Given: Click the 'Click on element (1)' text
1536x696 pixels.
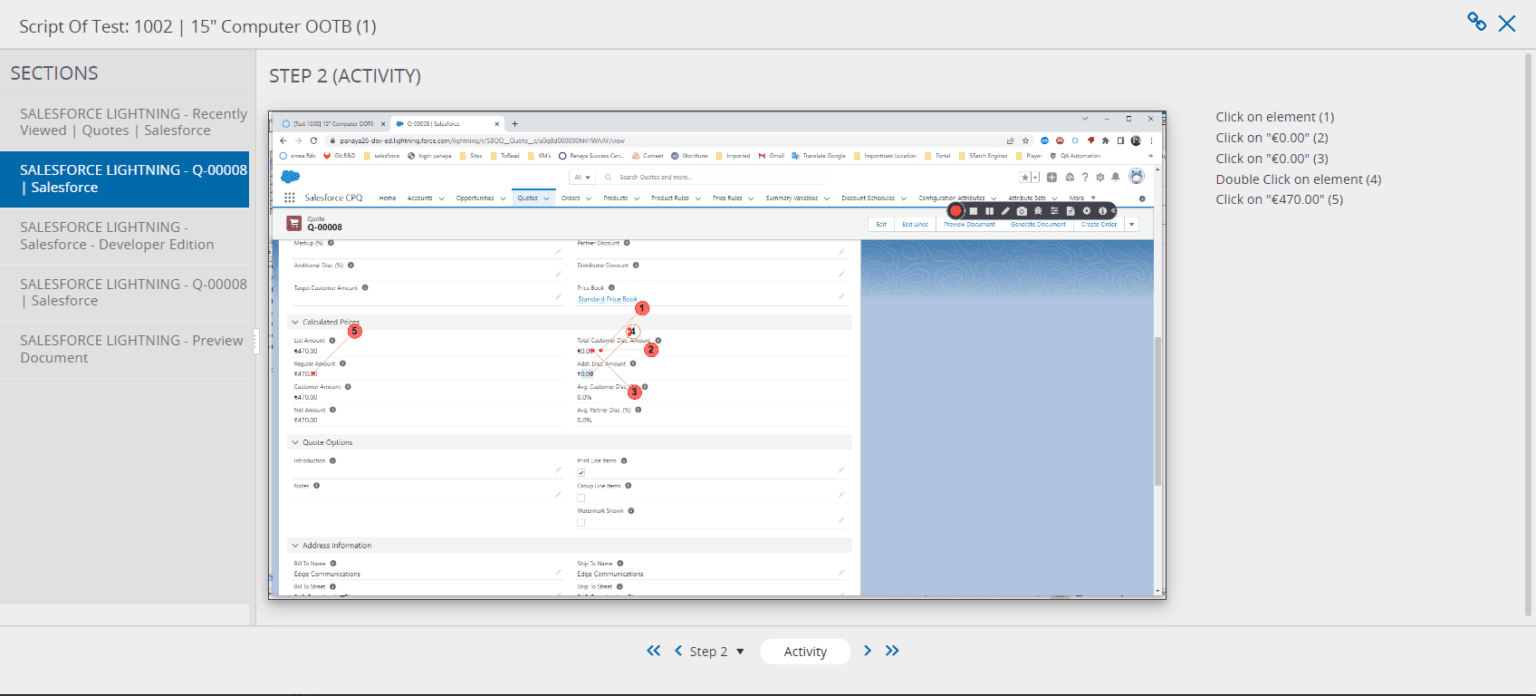Looking at the screenshot, I should point(1275,117).
